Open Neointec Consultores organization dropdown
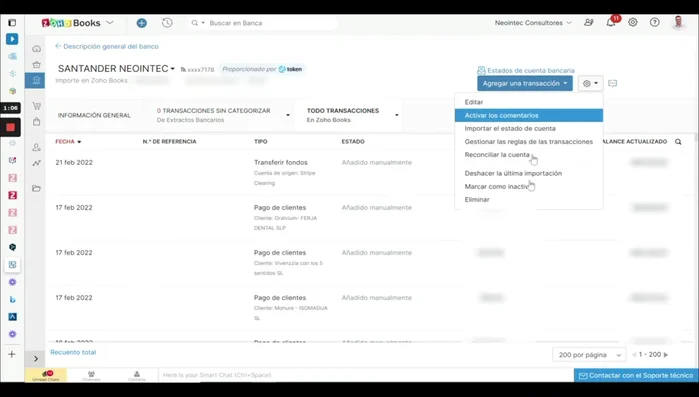This screenshot has width=699, height=397. 533,23
